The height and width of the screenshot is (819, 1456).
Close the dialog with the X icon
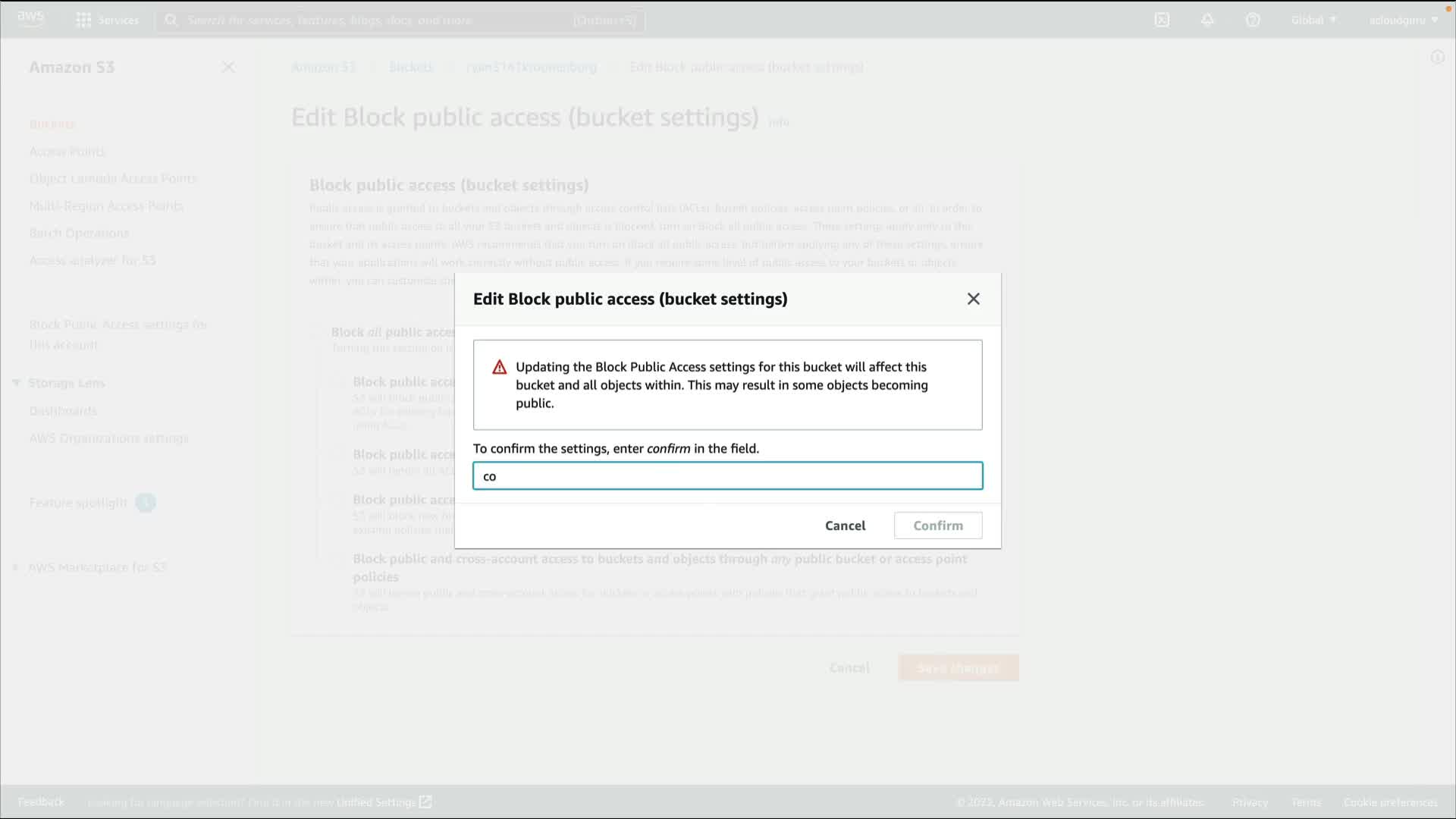[974, 299]
